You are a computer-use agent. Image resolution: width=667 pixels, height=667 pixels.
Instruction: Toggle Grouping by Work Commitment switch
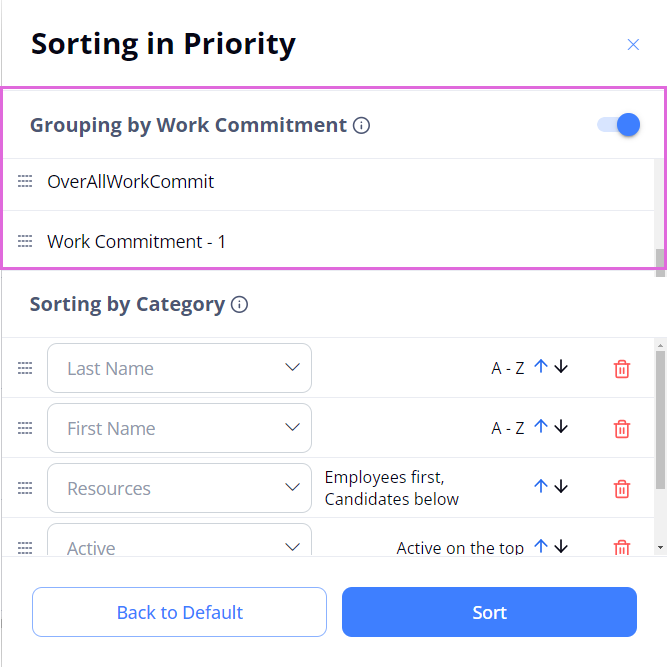pos(618,125)
